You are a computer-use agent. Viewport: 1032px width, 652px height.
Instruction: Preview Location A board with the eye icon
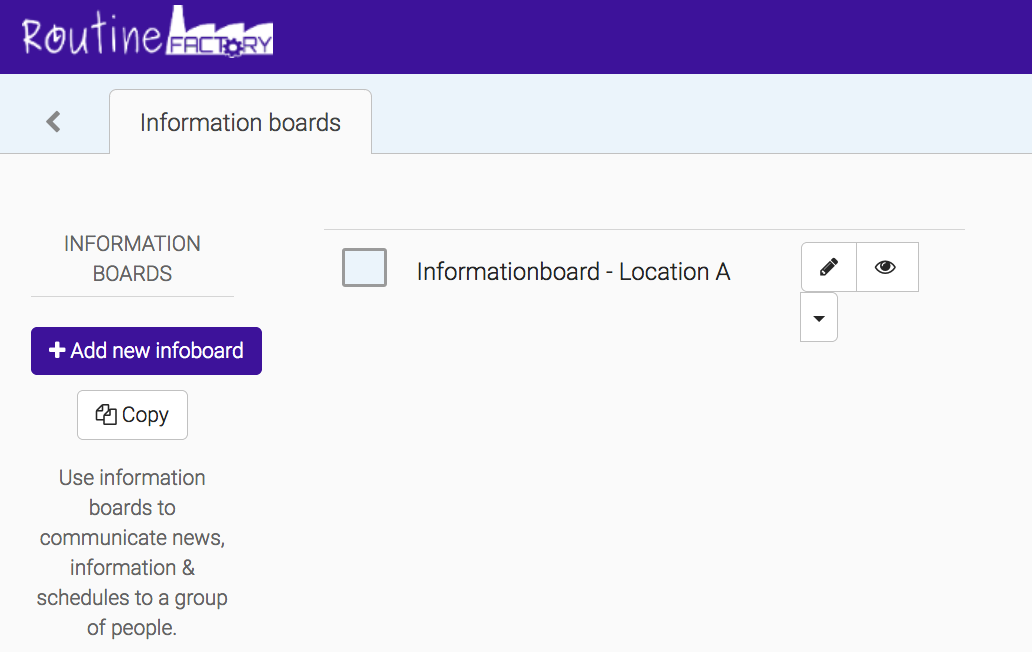[887, 266]
